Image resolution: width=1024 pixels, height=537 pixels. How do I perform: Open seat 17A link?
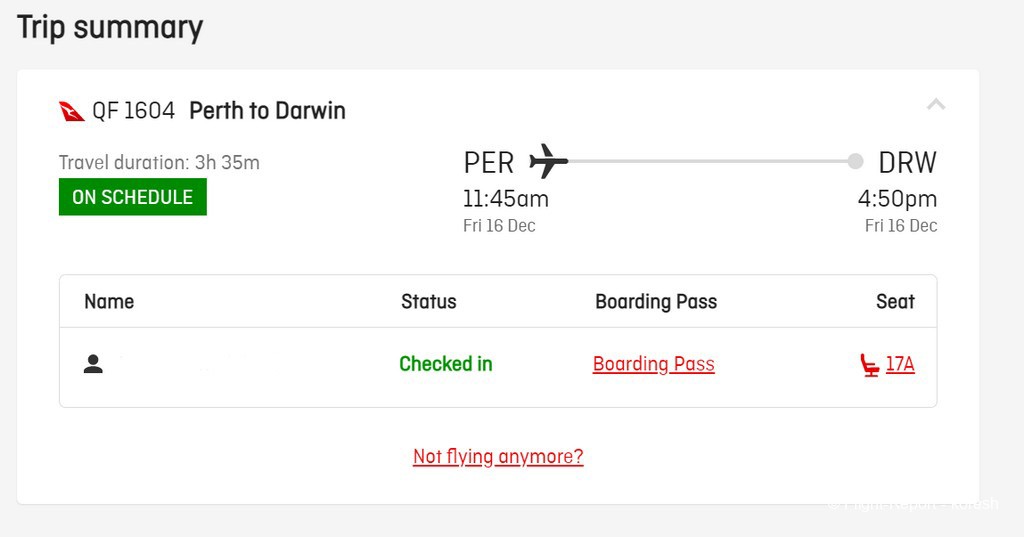click(900, 364)
